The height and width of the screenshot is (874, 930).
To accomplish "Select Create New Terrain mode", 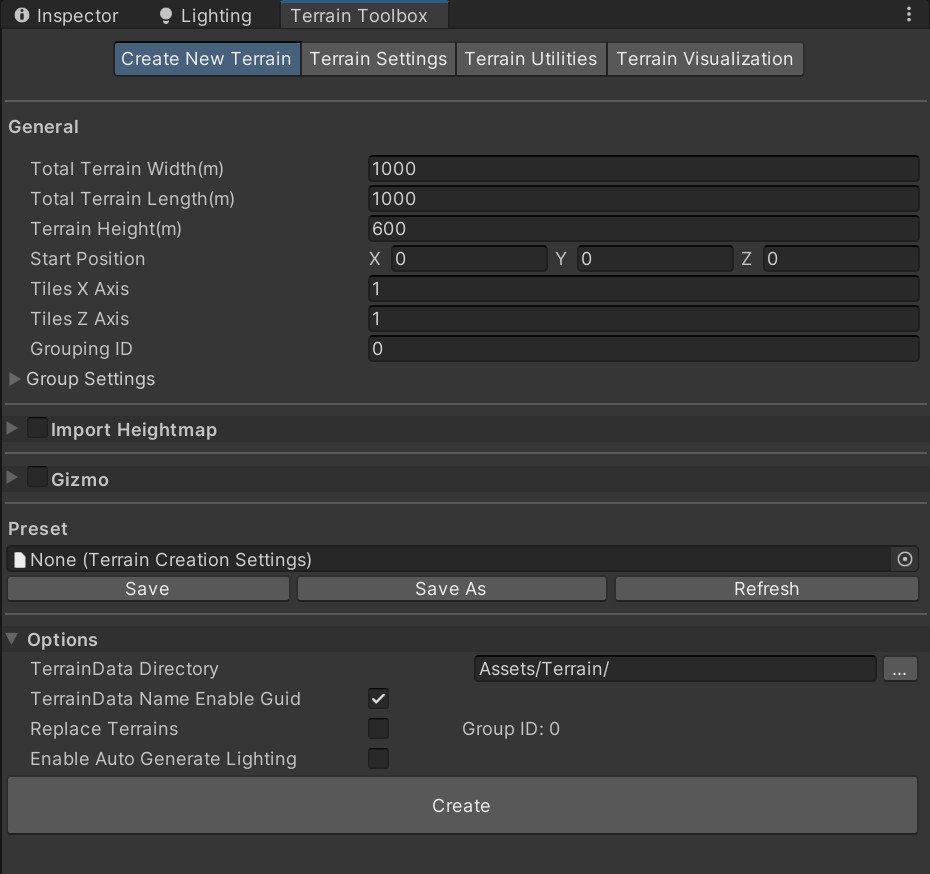I will click(x=207, y=59).
